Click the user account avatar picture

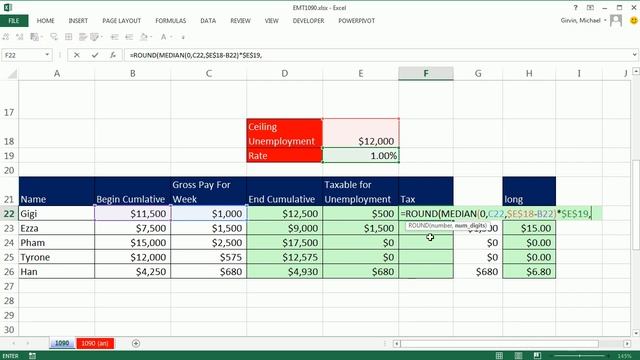616,20
